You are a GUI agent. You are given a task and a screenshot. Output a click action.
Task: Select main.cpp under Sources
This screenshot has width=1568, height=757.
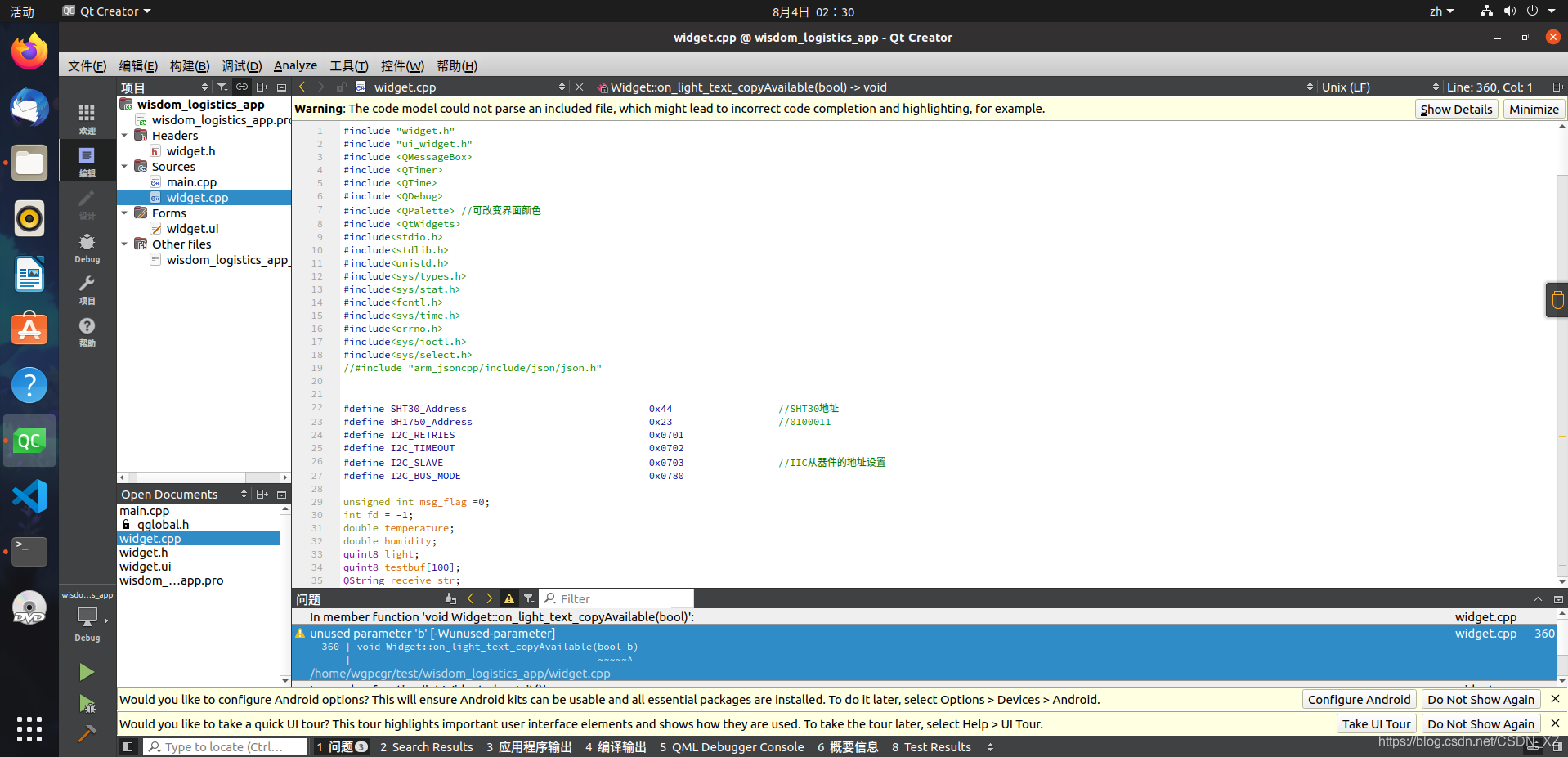pos(191,182)
